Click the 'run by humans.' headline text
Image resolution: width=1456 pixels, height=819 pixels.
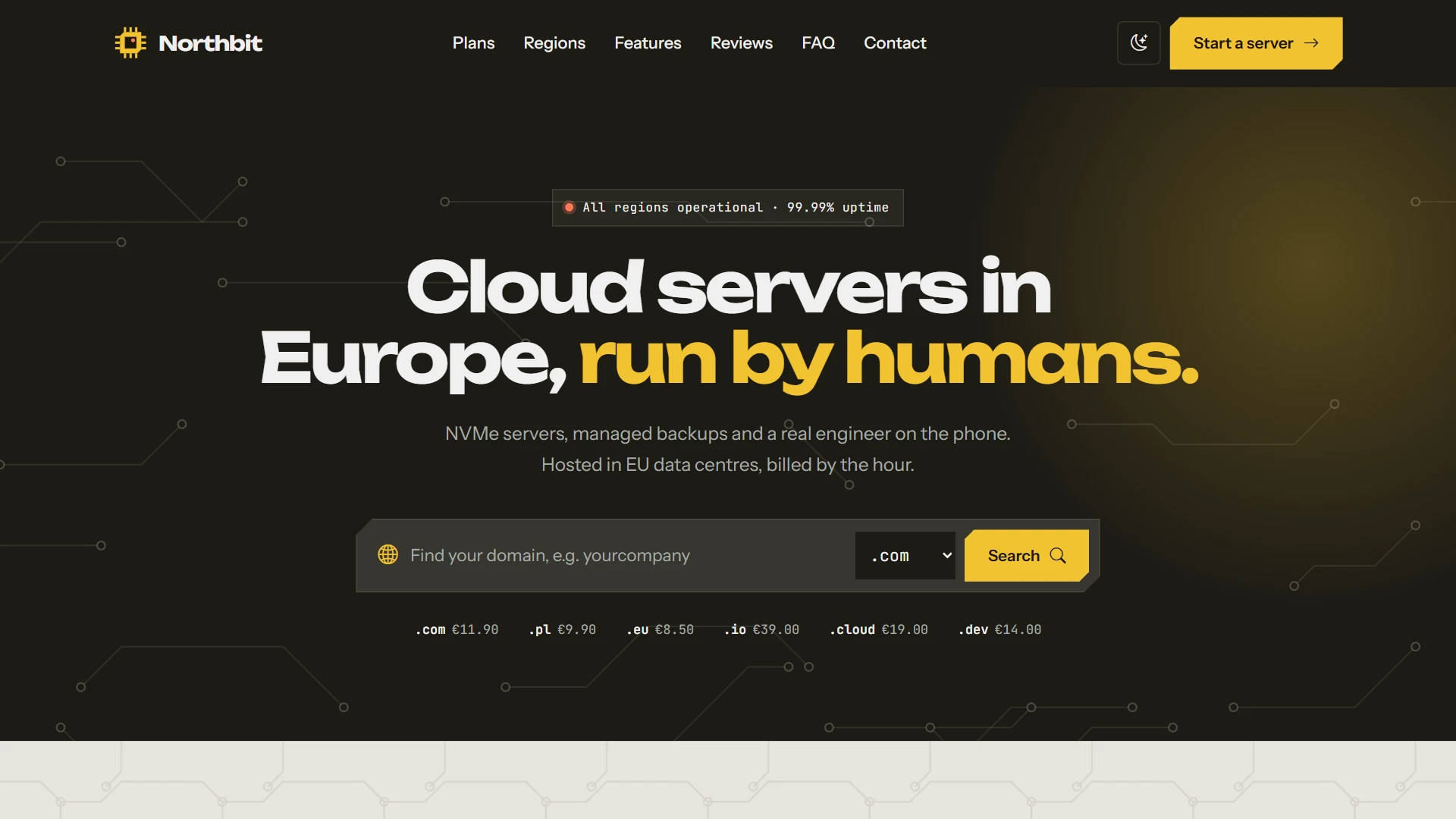tap(889, 359)
